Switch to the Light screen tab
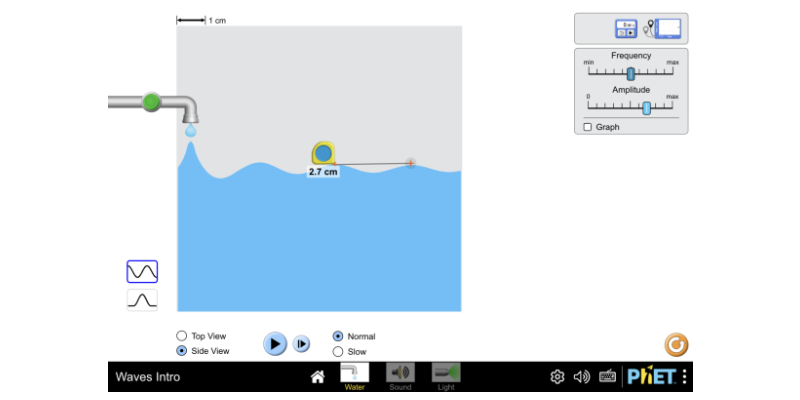 pyautogui.click(x=446, y=377)
